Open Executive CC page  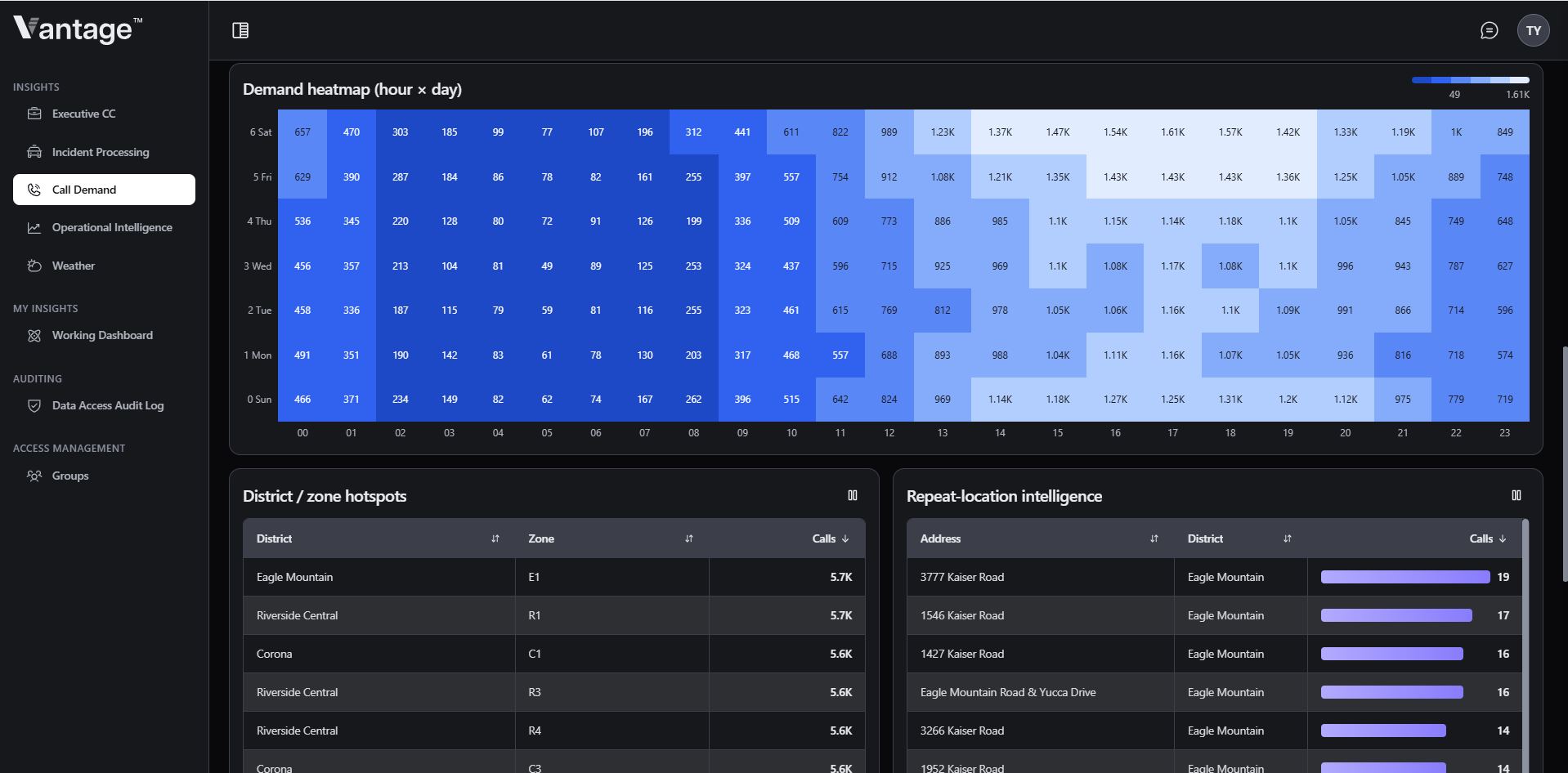coord(104,114)
